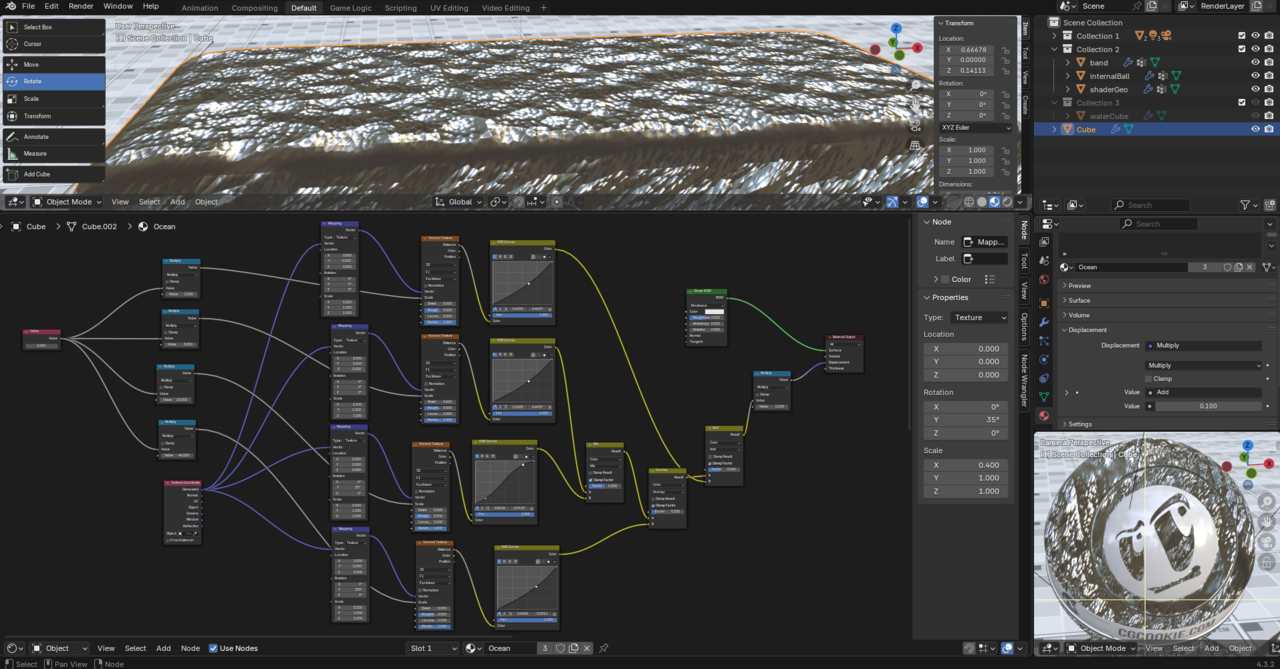Hide the waterCube object in the outliner
The width and height of the screenshot is (1280, 669).
pos(1256,116)
